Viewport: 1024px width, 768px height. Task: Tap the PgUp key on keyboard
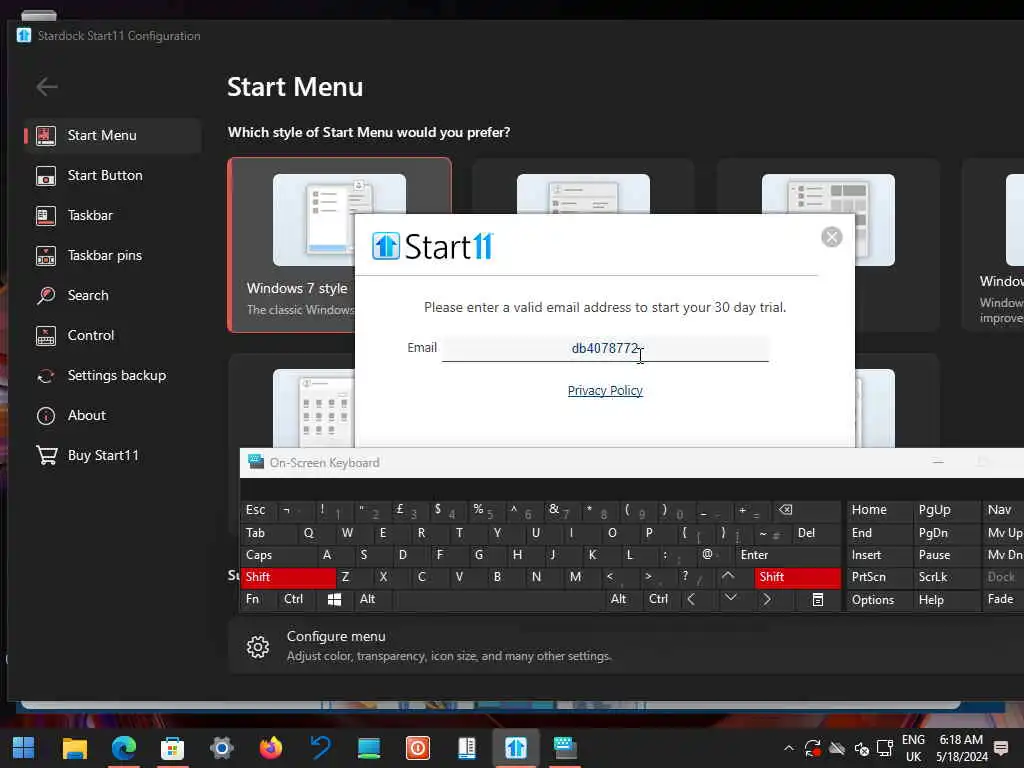point(946,510)
